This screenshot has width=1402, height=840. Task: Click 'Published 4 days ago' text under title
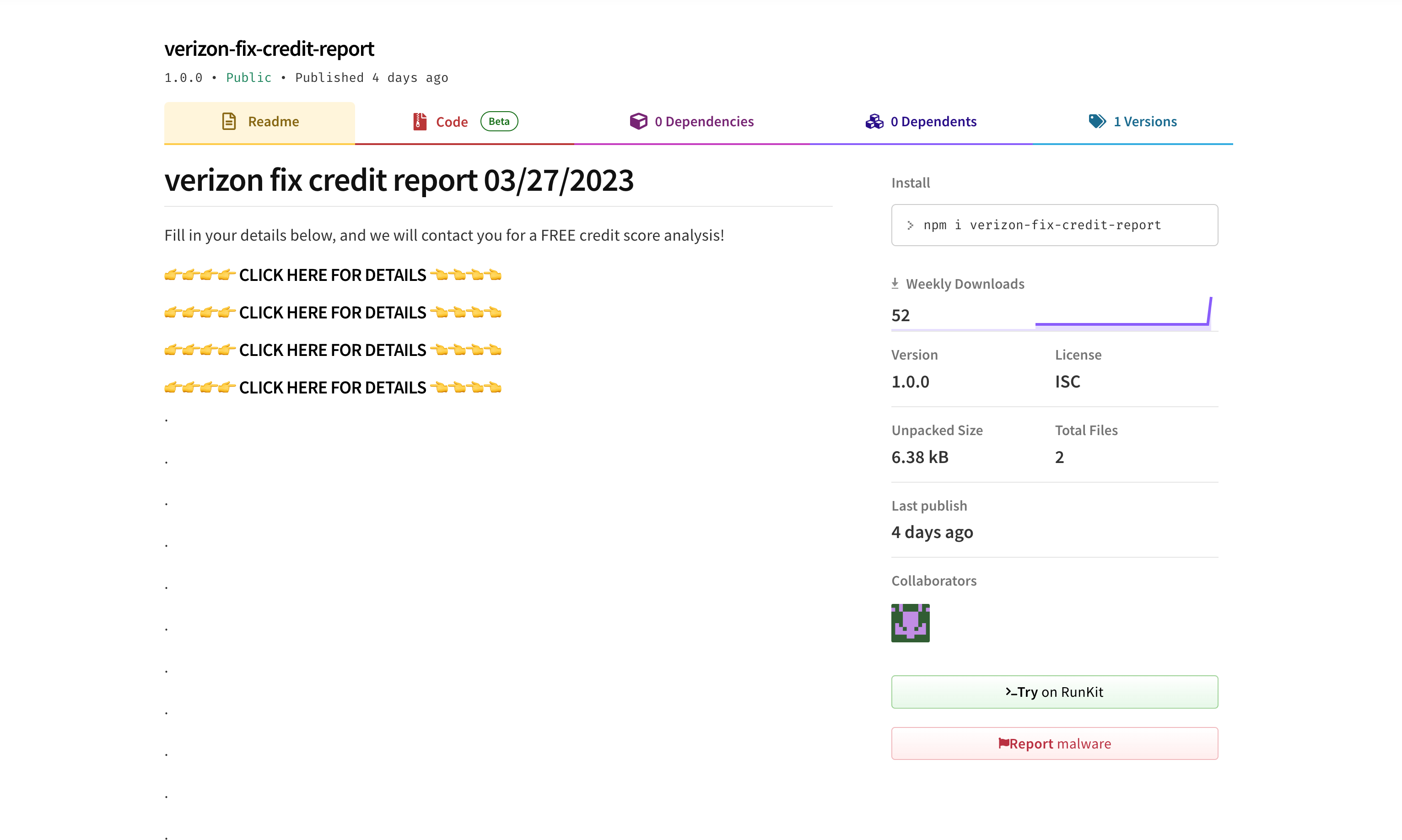pos(371,77)
